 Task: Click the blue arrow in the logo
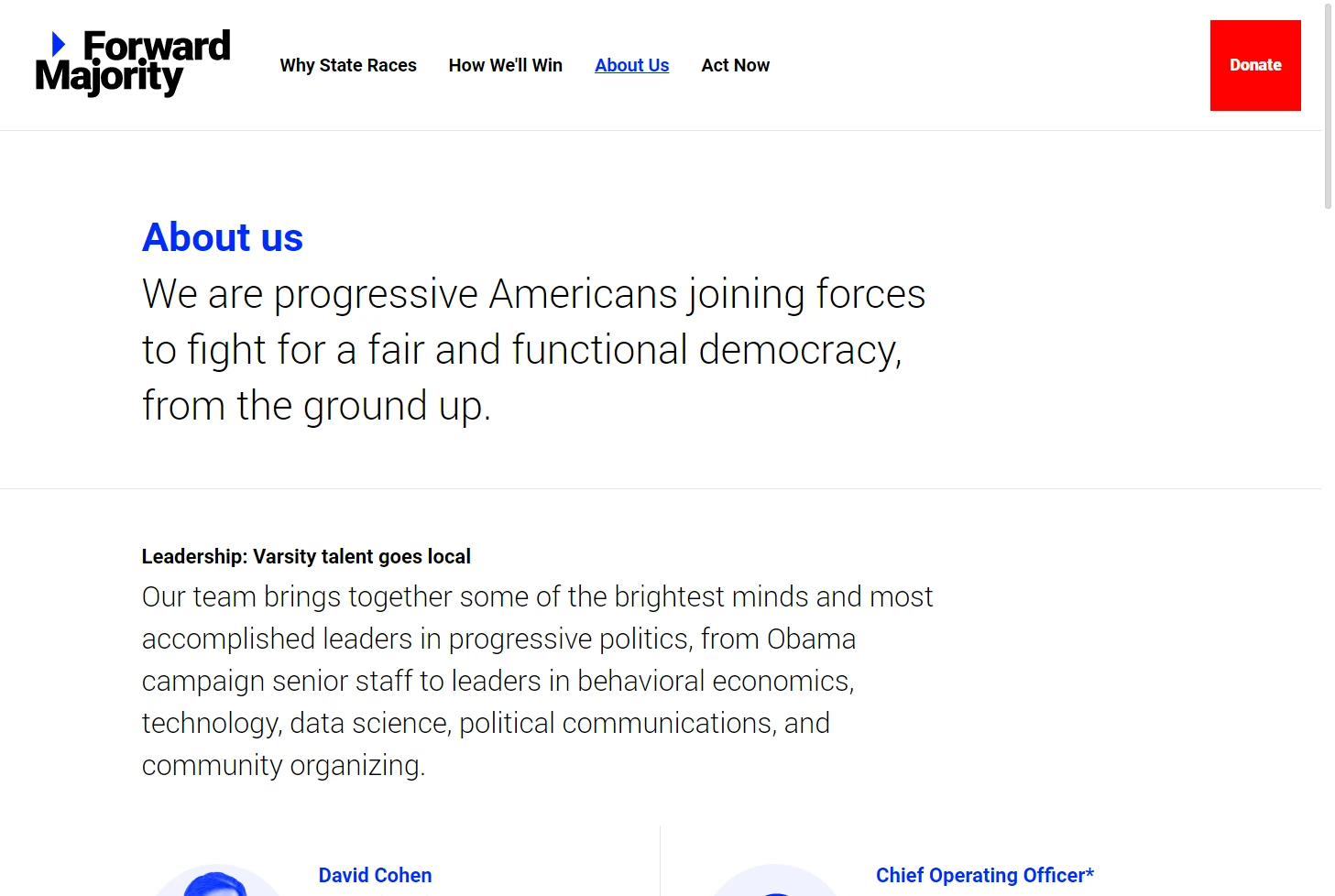pyautogui.click(x=59, y=44)
